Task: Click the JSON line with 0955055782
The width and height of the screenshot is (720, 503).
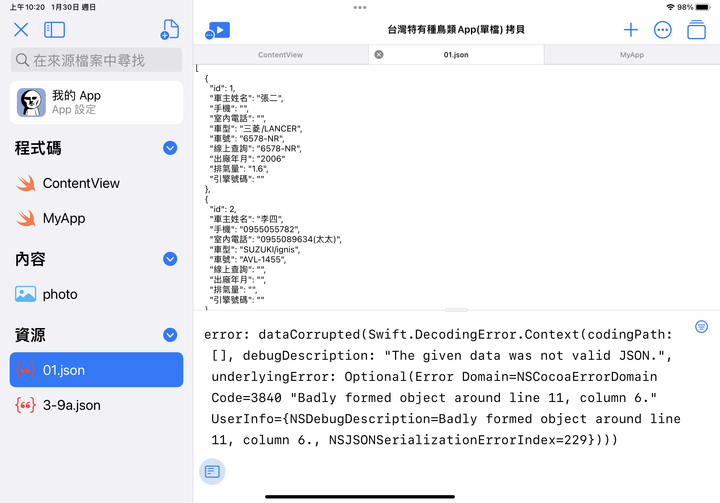Action: [255, 229]
